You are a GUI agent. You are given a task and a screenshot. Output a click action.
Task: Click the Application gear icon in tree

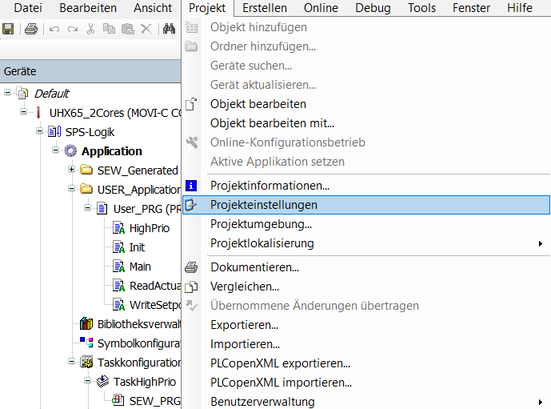70,151
